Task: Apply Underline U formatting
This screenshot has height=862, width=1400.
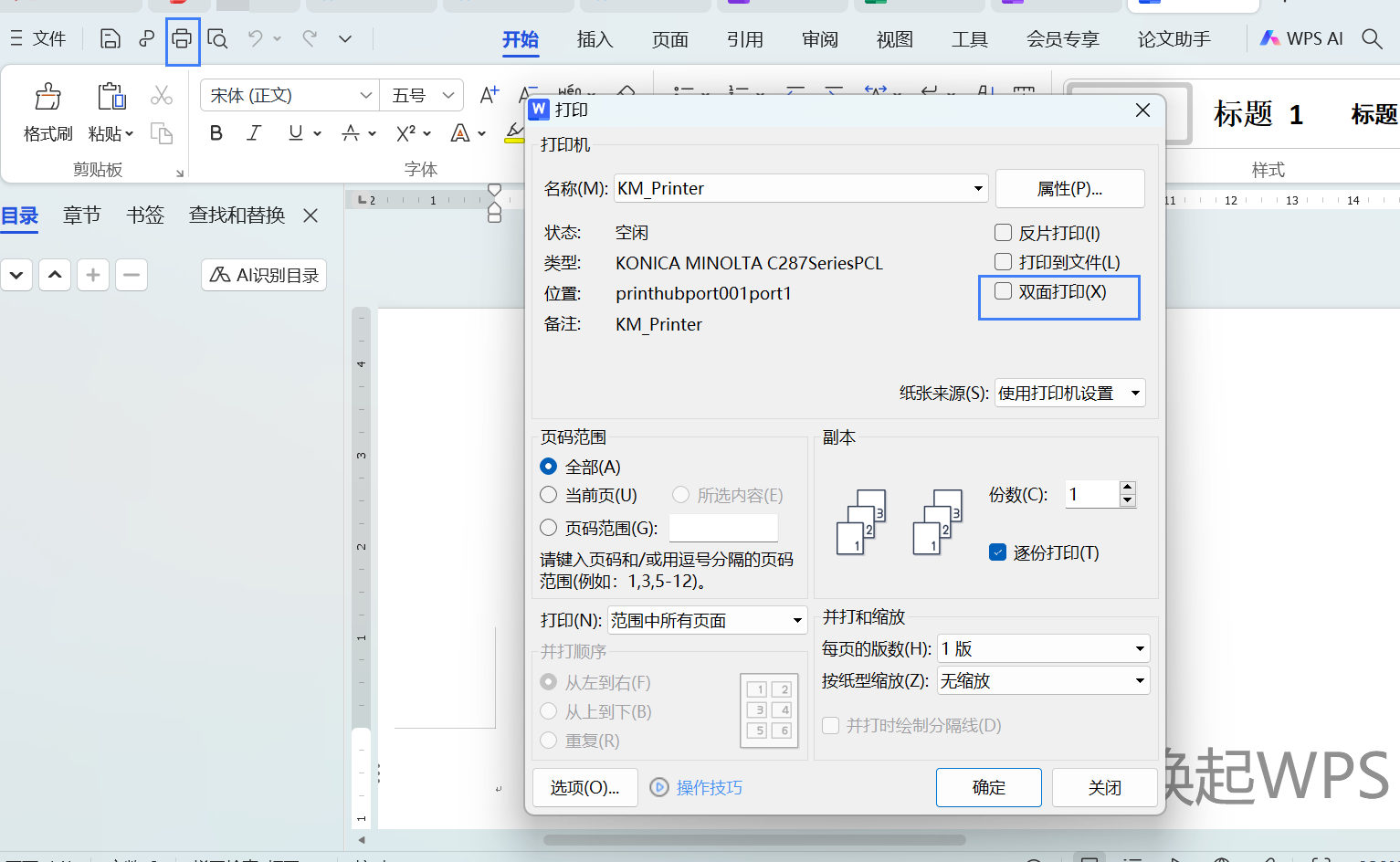Action: [x=295, y=133]
